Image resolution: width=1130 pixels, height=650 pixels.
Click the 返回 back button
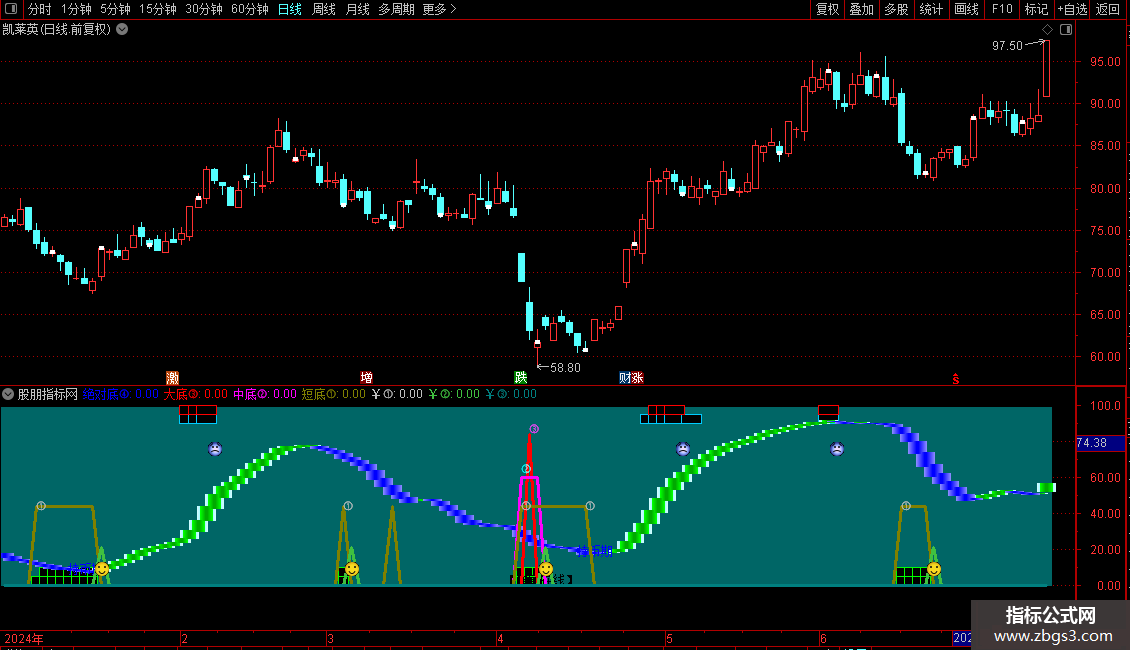click(1108, 9)
